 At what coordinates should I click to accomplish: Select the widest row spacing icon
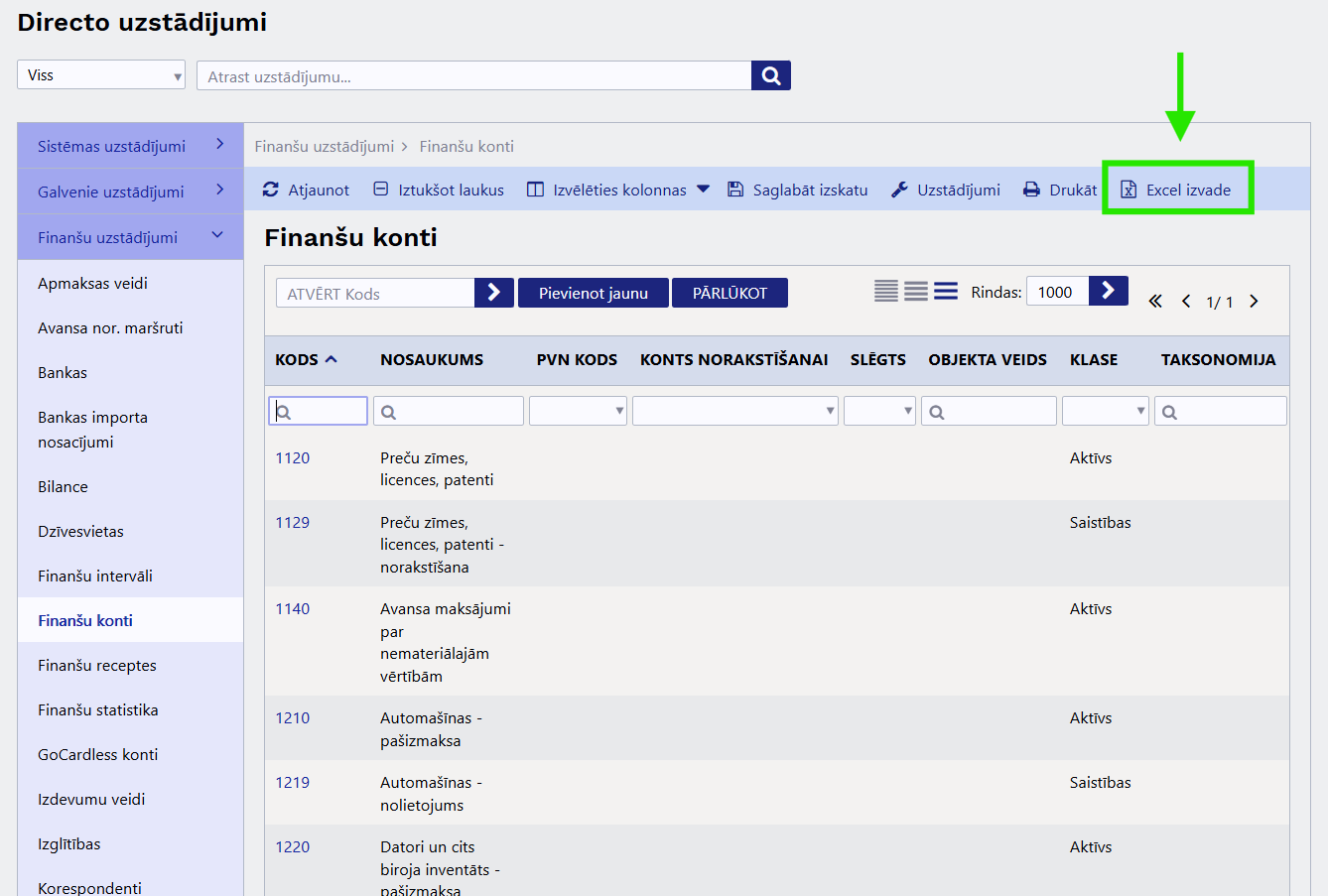[946, 291]
